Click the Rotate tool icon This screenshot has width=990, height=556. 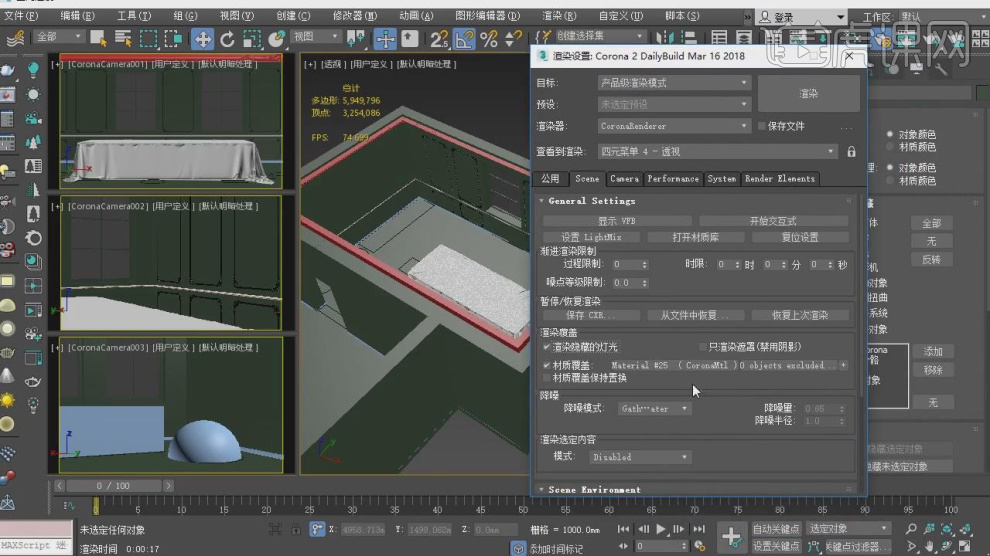pyautogui.click(x=227, y=38)
